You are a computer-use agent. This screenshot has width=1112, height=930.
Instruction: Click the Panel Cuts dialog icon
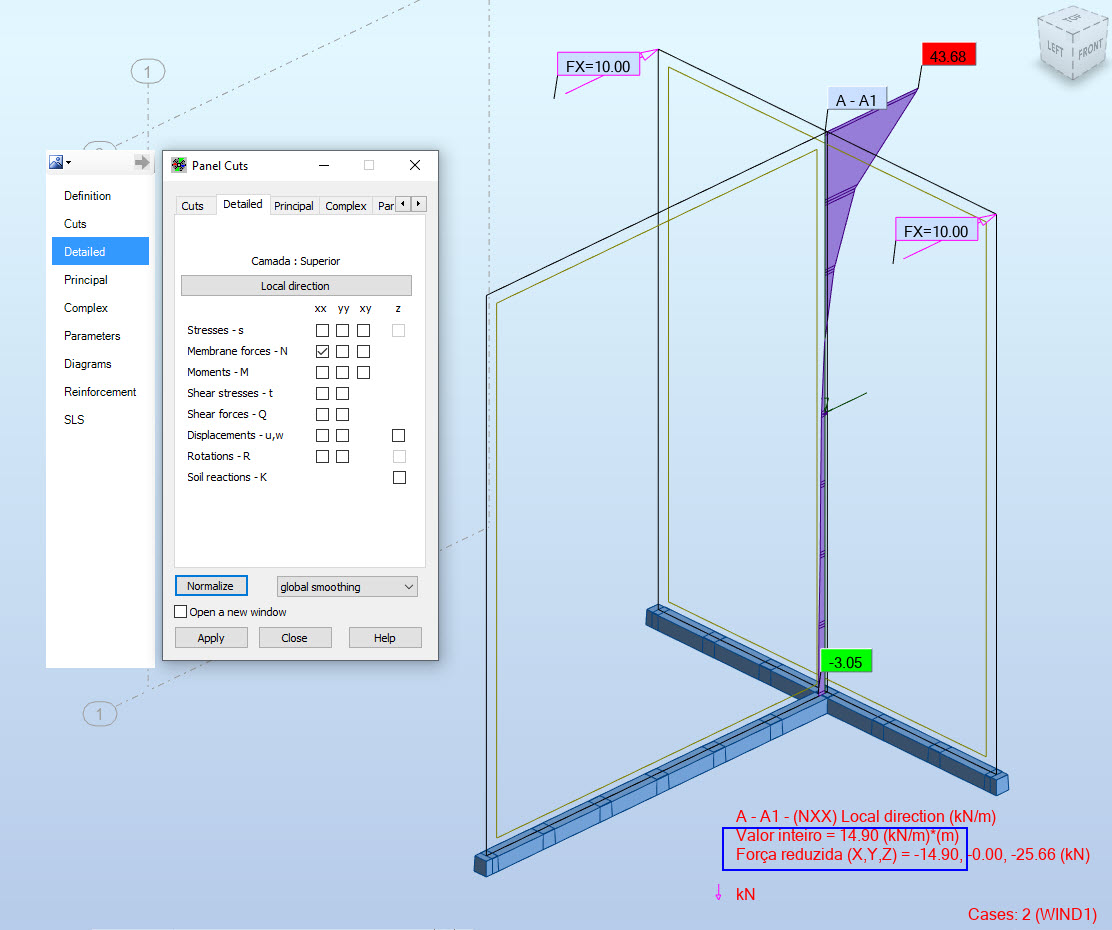(x=179, y=165)
